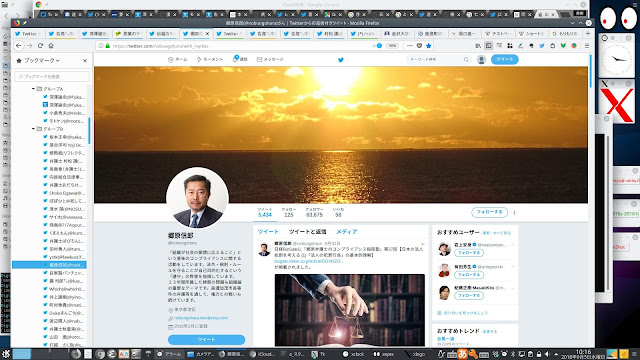Open Firefox library icon in toolbar
The image size is (640, 360).
(x=478, y=46)
